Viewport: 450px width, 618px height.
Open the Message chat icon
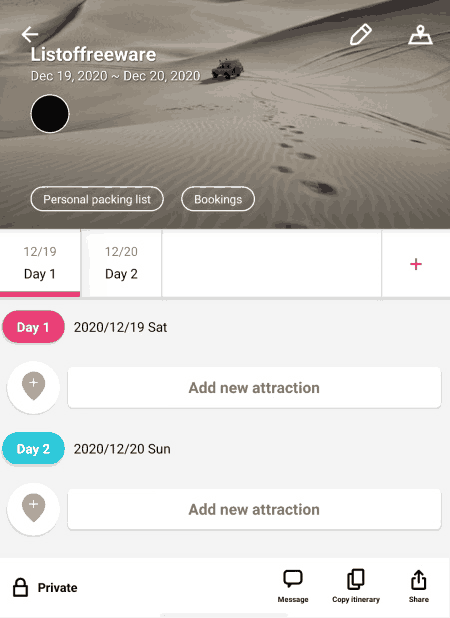293,586
